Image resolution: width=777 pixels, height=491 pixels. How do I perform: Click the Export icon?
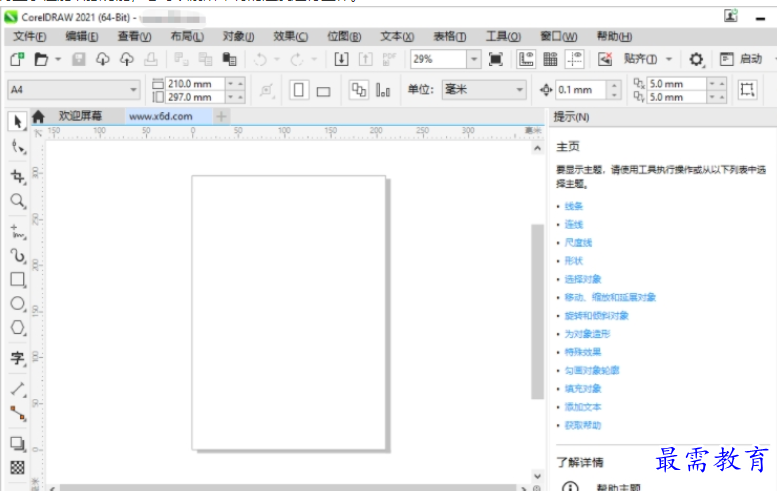pyautogui.click(x=365, y=59)
